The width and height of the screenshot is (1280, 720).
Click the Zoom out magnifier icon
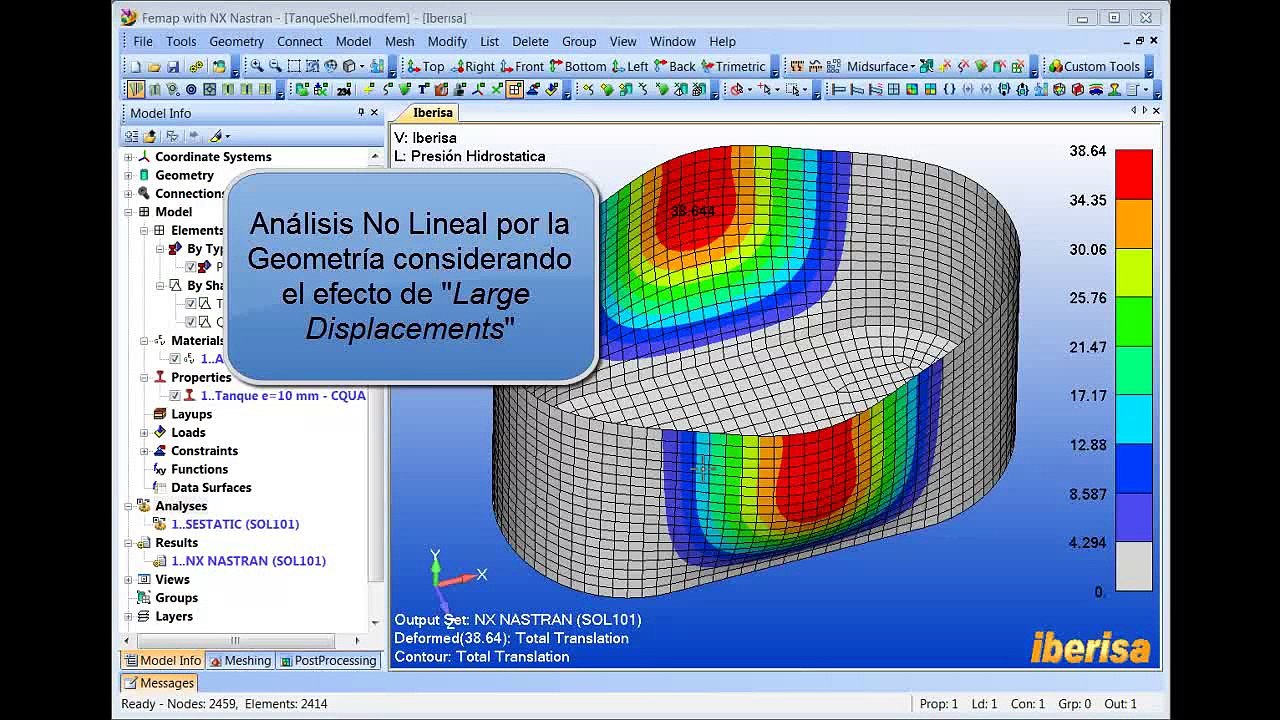coord(275,66)
